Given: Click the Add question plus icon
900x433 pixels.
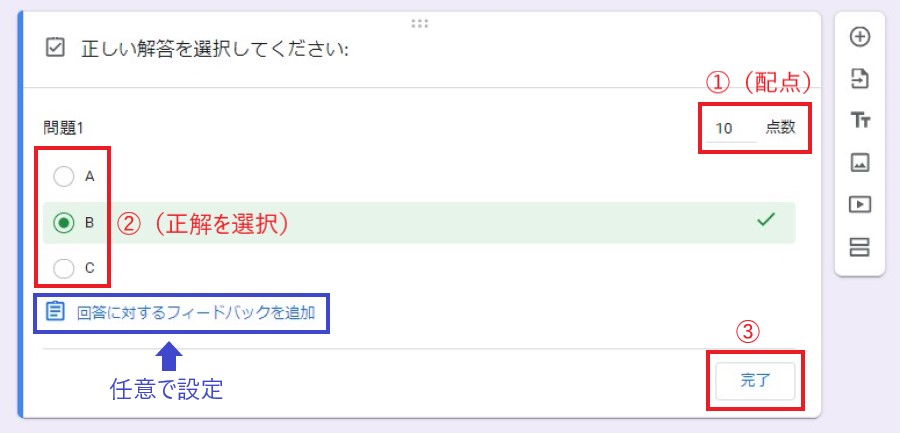Looking at the screenshot, I should pyautogui.click(x=859, y=37).
